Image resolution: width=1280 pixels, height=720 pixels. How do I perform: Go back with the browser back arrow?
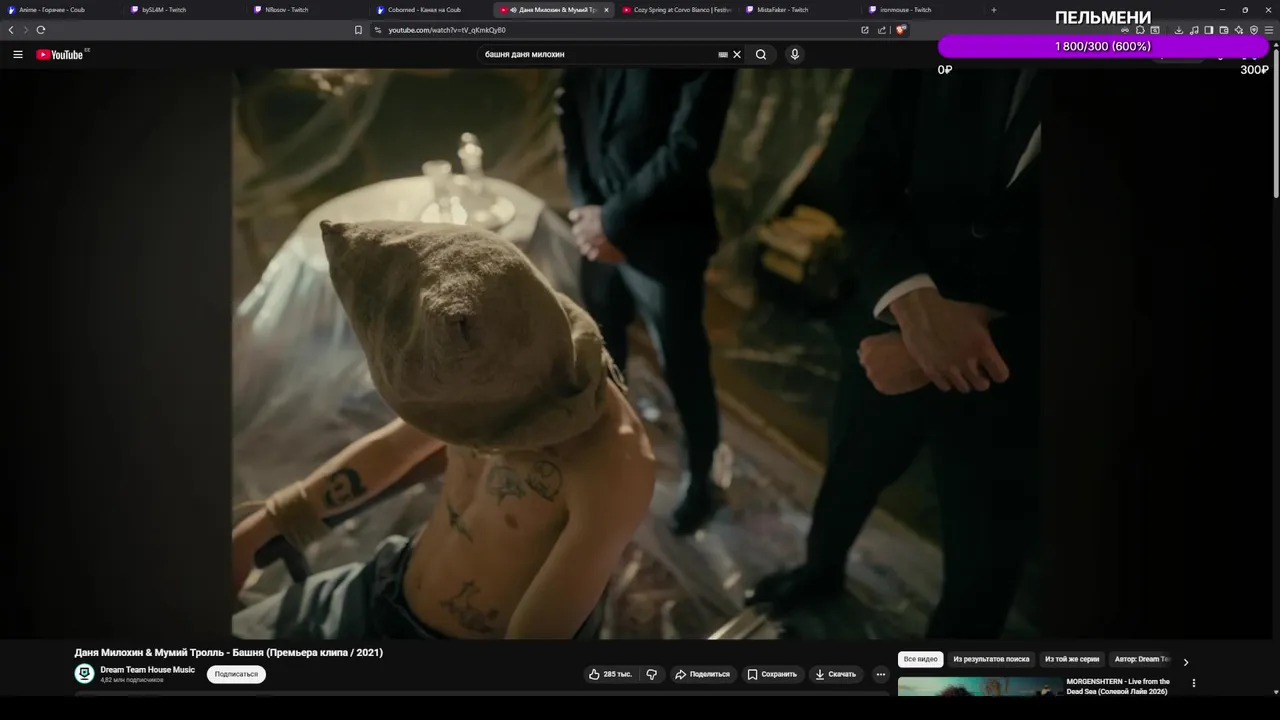[11, 30]
